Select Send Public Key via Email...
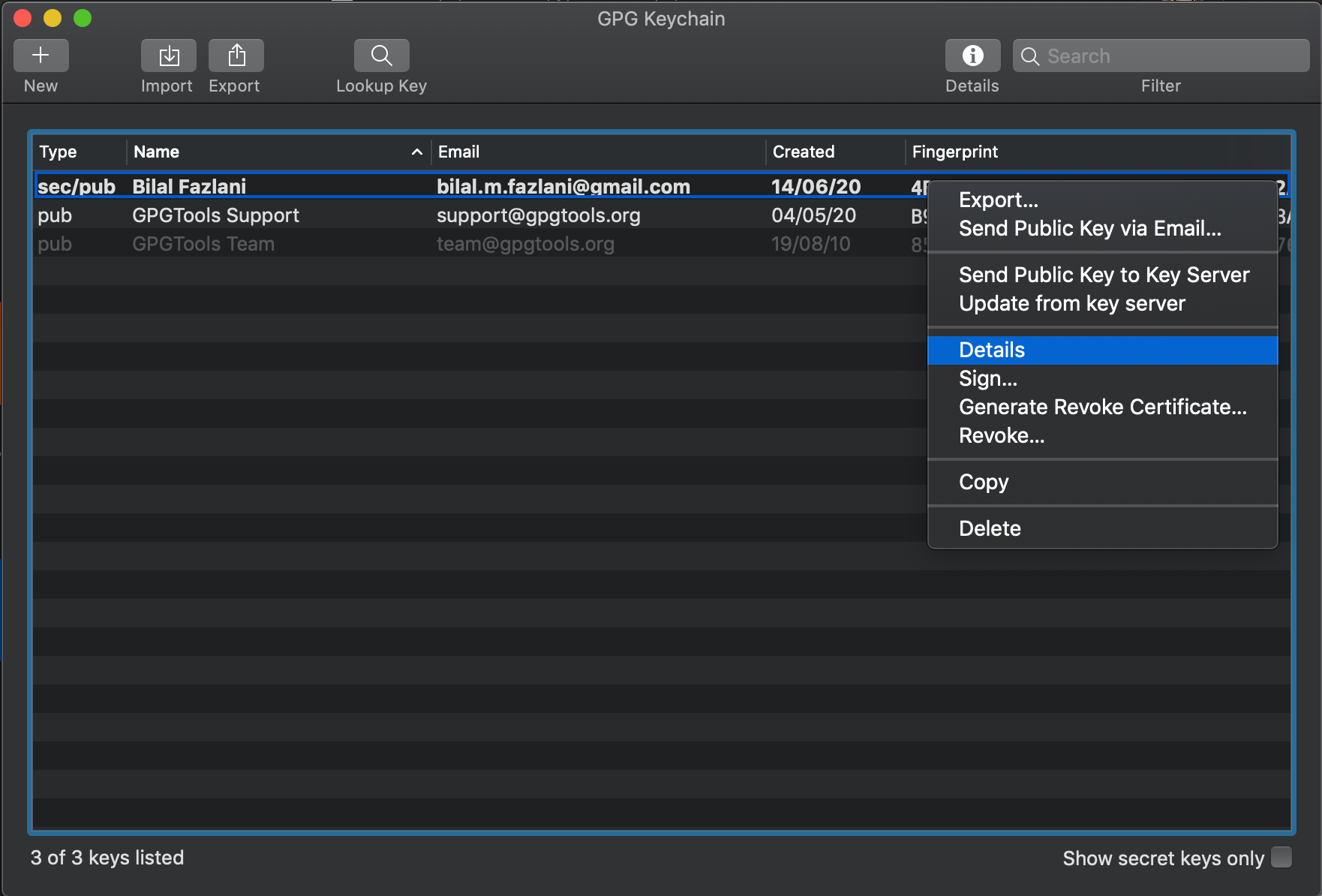This screenshot has height=896, width=1322. coord(1103,228)
